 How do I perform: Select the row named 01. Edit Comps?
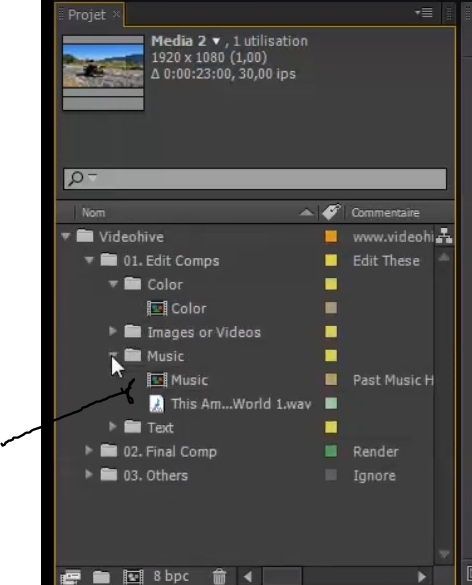tap(171, 261)
